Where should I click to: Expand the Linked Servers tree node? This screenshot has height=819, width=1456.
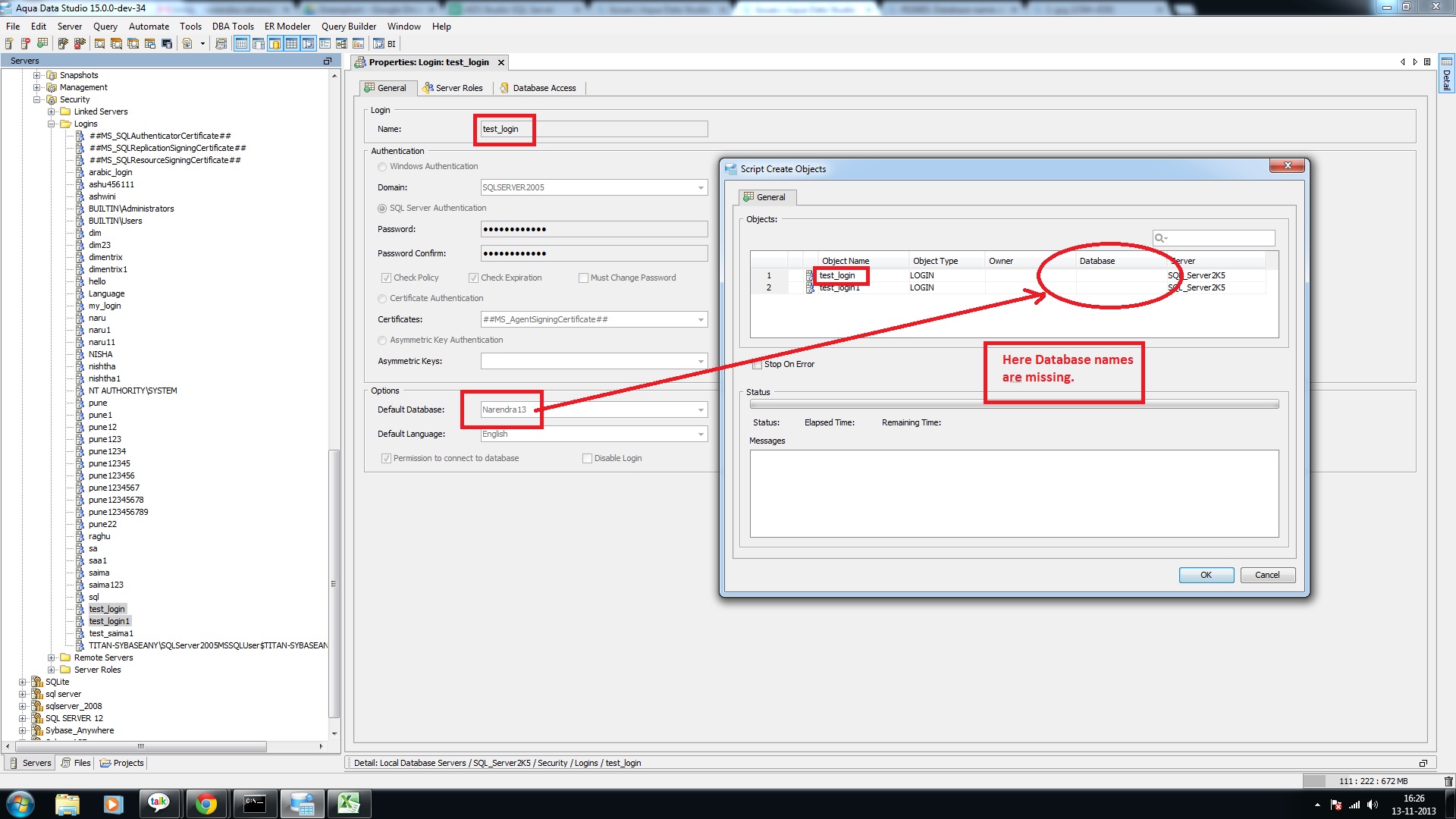point(51,111)
